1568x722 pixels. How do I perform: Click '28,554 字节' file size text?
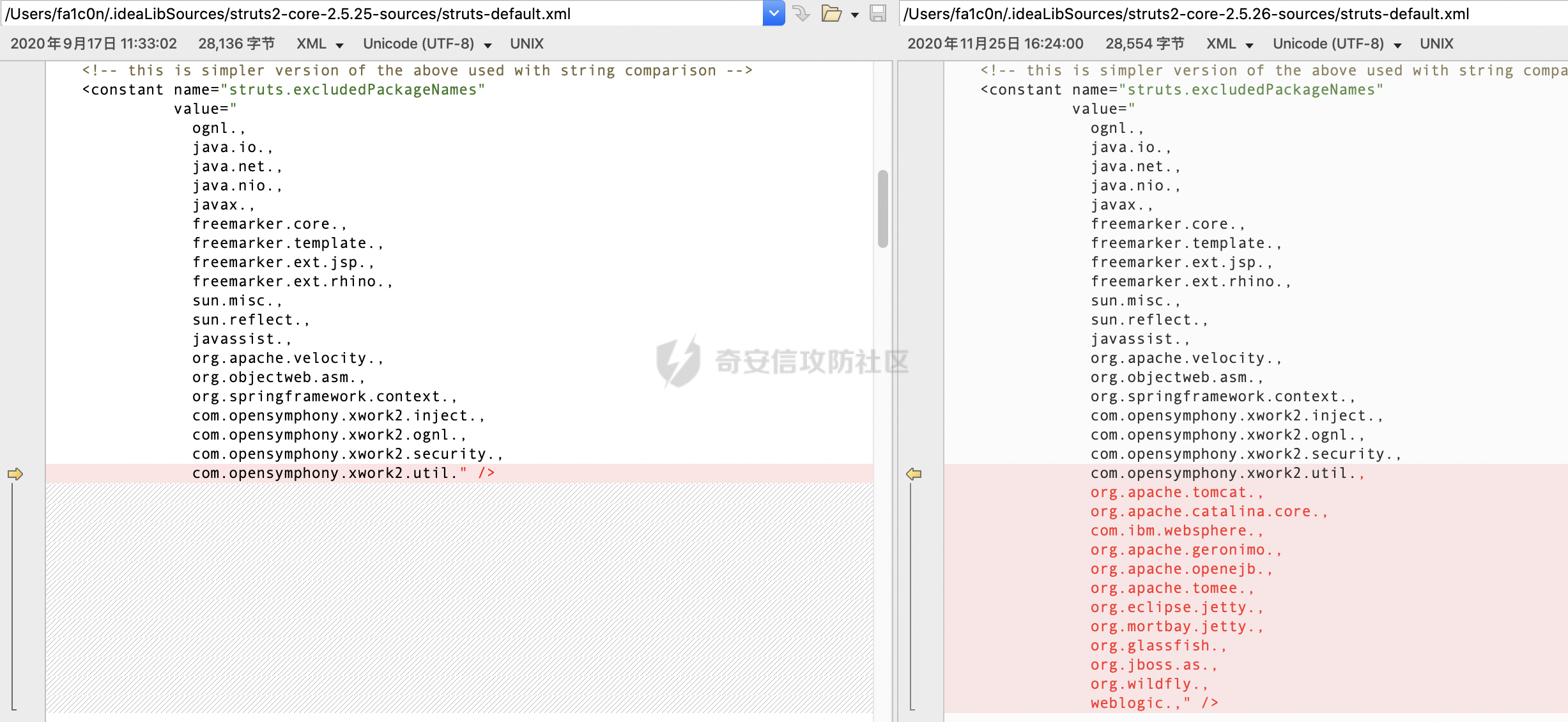tap(1145, 44)
